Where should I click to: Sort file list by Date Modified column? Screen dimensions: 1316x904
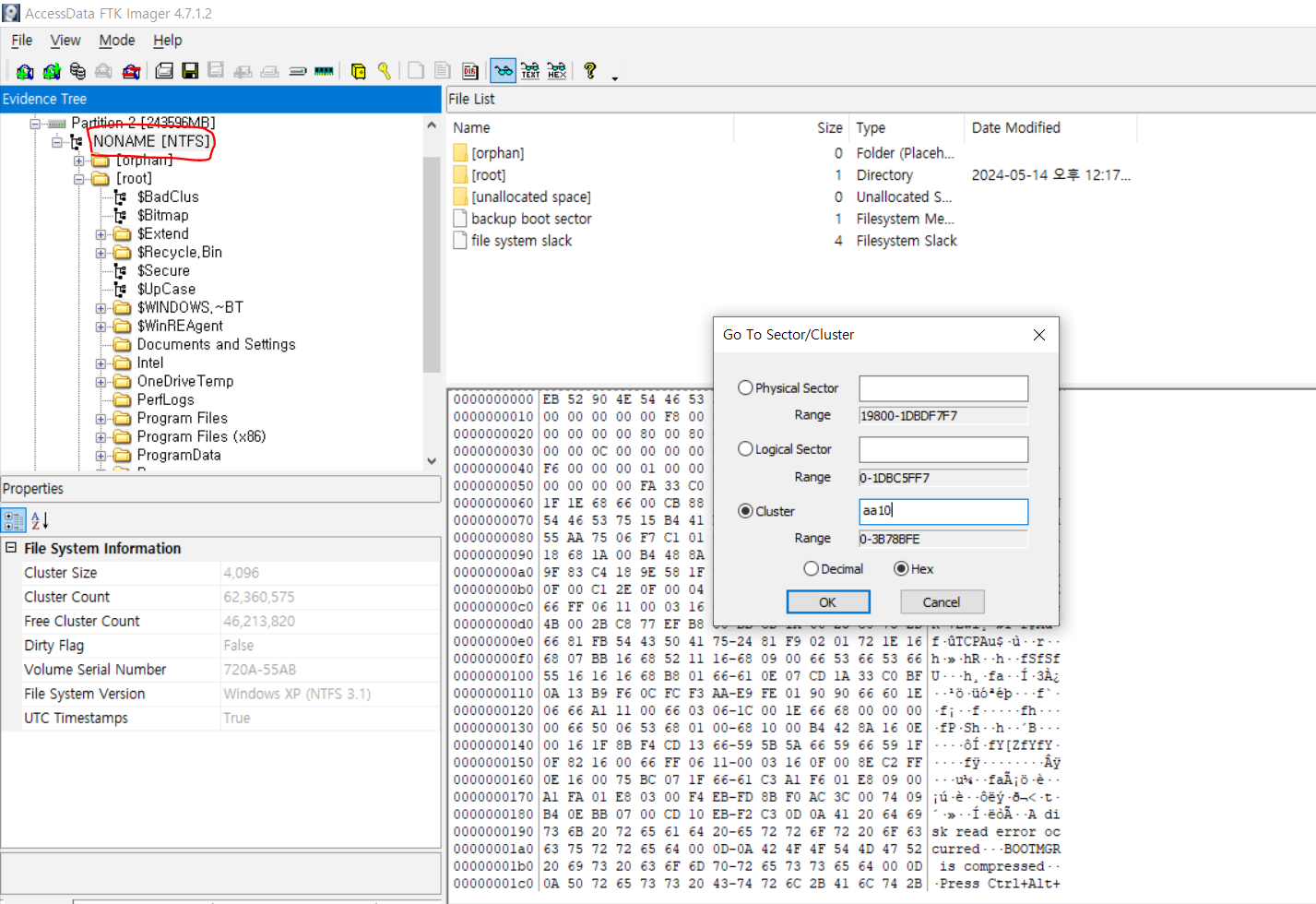point(1049,128)
